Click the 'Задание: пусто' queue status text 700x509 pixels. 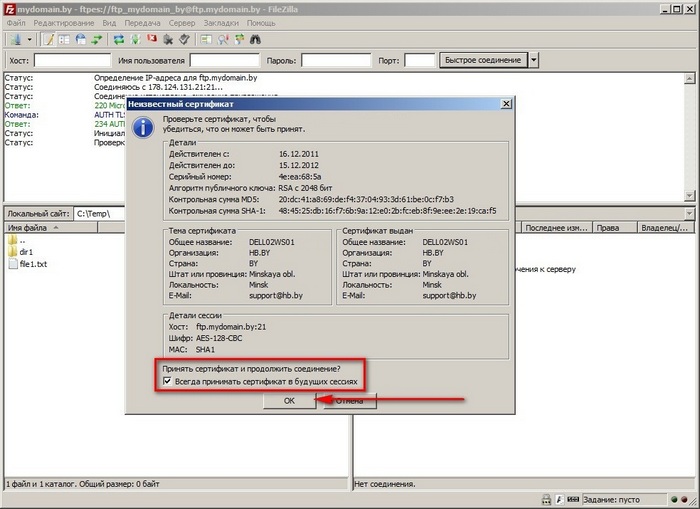coord(611,500)
